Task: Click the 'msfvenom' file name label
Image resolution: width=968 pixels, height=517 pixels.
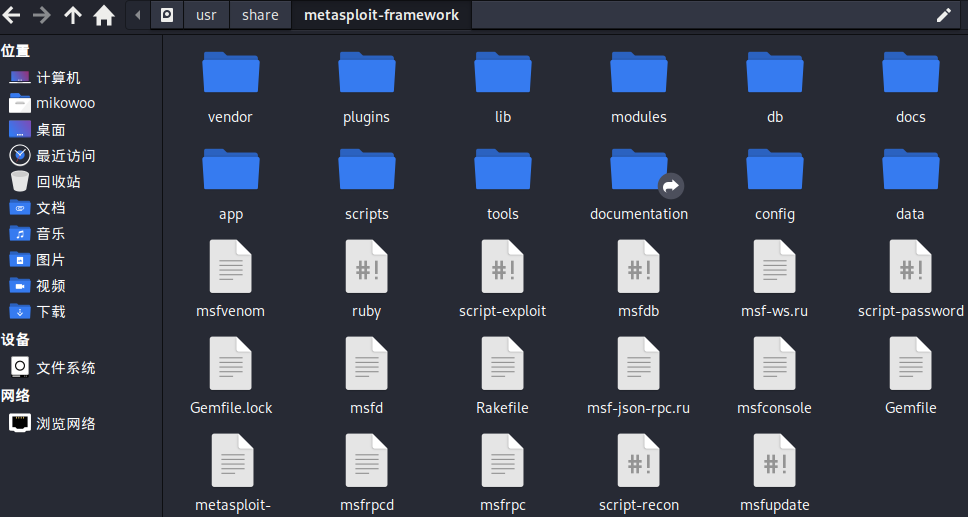Action: point(230,311)
